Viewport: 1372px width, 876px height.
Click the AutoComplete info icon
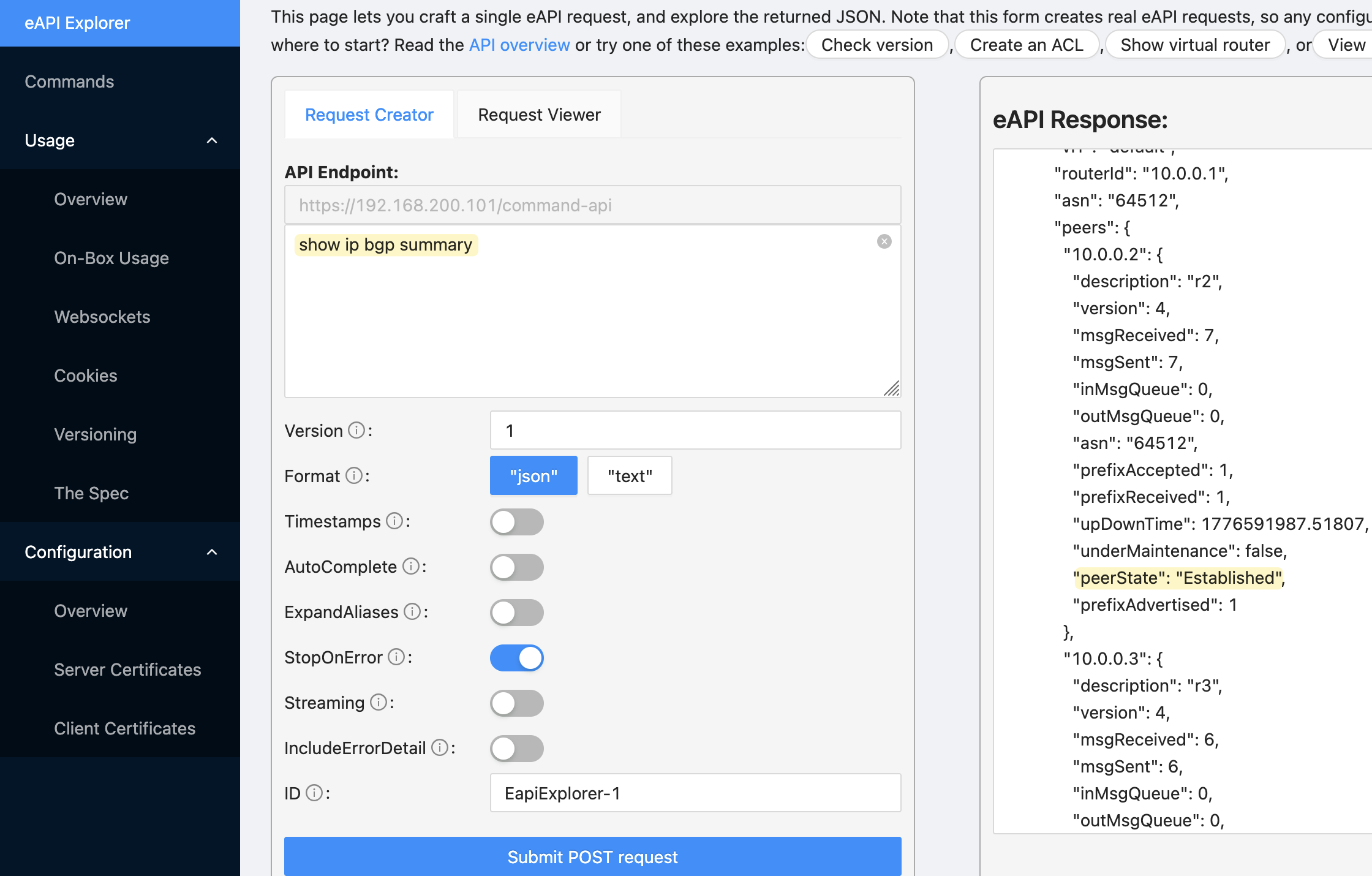click(410, 567)
